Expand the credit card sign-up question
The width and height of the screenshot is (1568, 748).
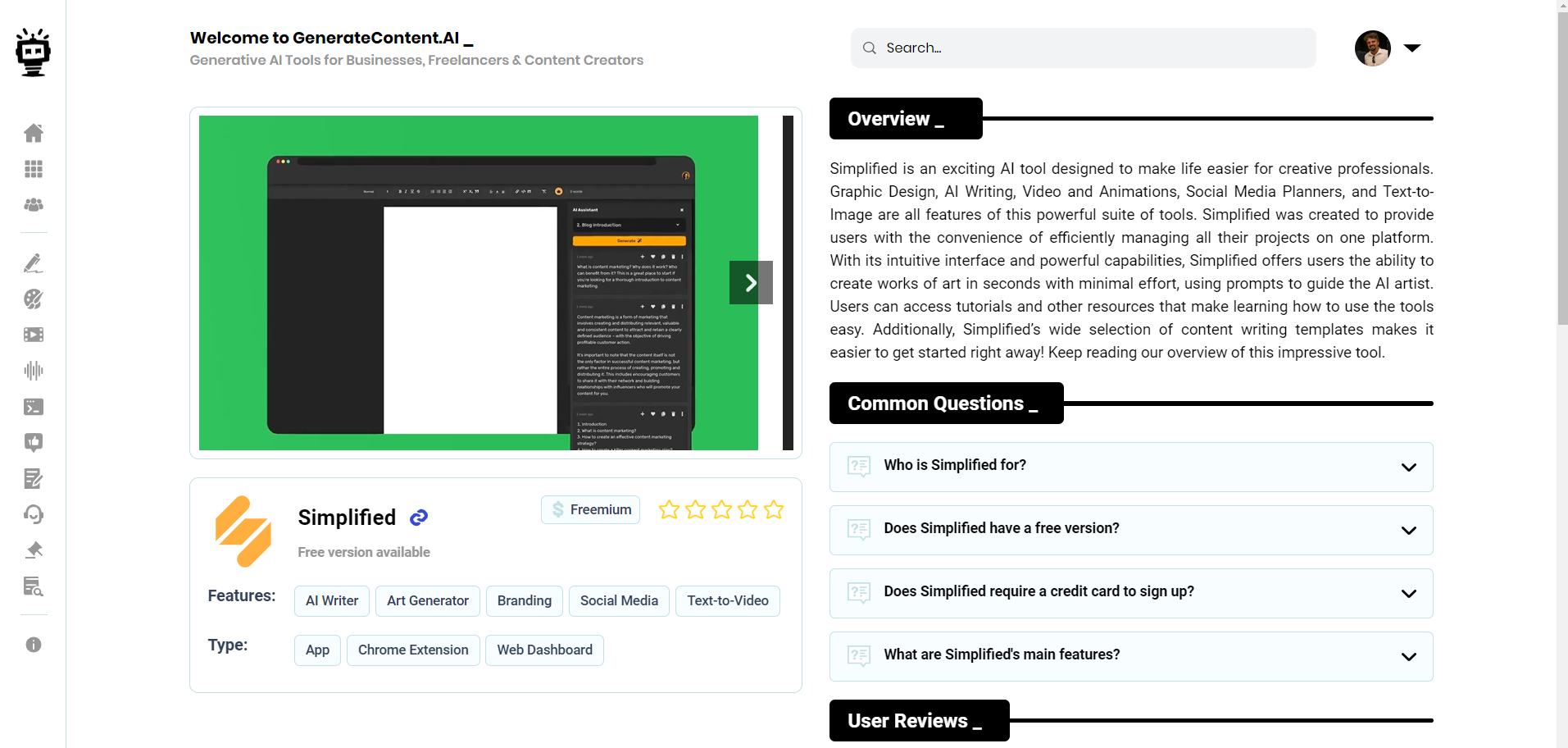click(x=1131, y=593)
